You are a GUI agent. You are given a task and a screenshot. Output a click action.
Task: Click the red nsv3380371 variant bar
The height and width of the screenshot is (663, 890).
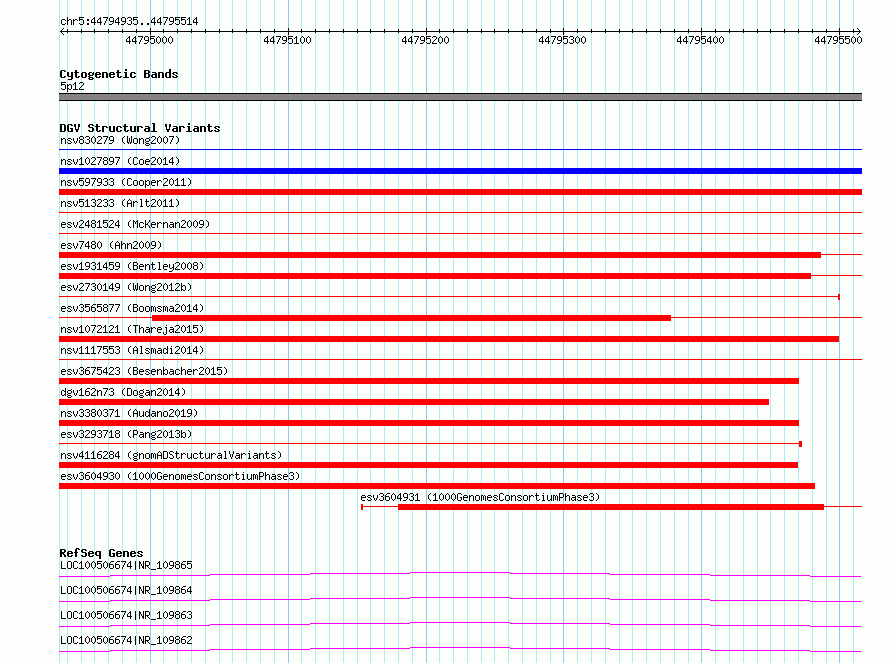click(429, 423)
